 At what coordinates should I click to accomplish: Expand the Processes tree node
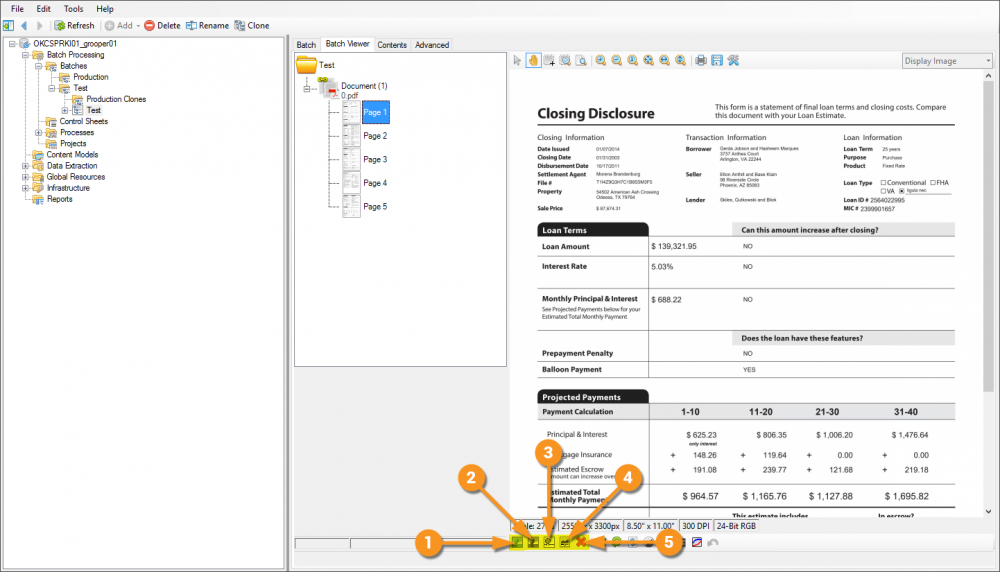(38, 133)
